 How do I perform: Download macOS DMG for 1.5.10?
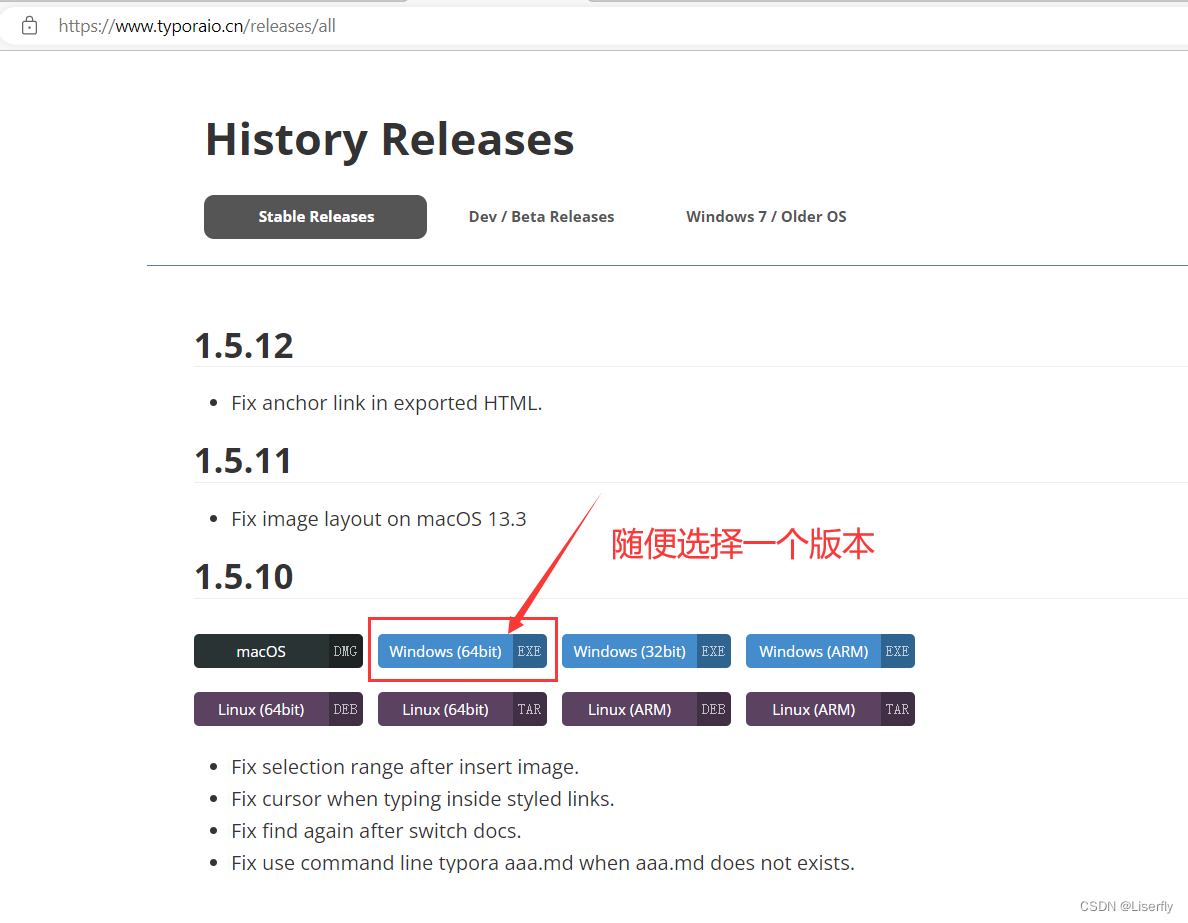pos(278,651)
